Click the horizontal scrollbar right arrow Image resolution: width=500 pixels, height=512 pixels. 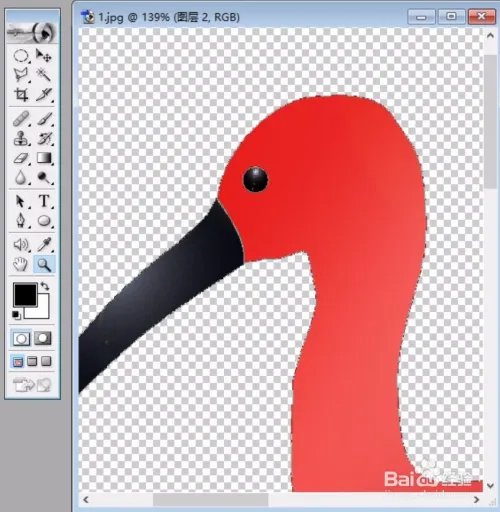pos(477,499)
